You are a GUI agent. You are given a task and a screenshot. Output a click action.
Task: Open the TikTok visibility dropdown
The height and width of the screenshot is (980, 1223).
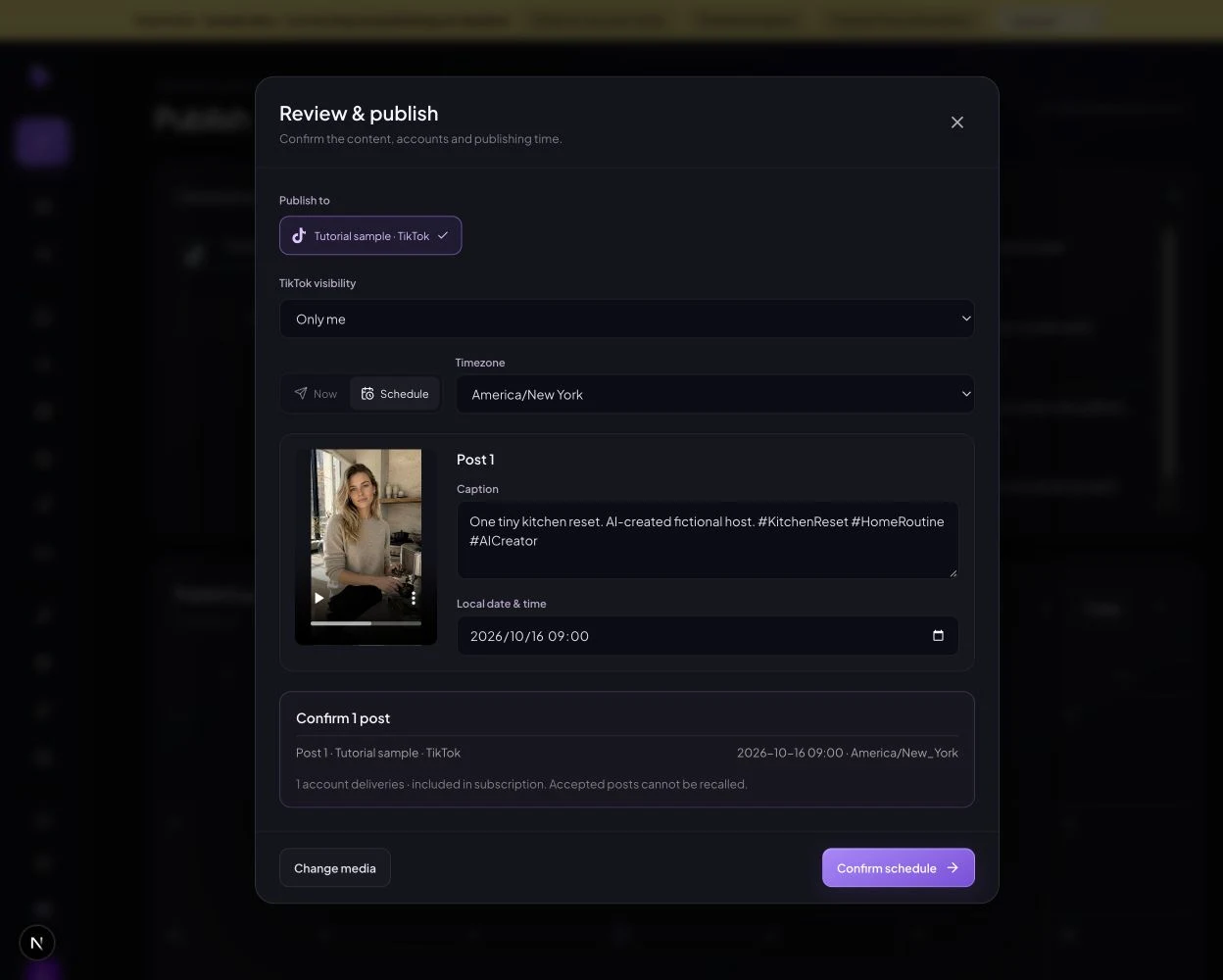tap(627, 318)
